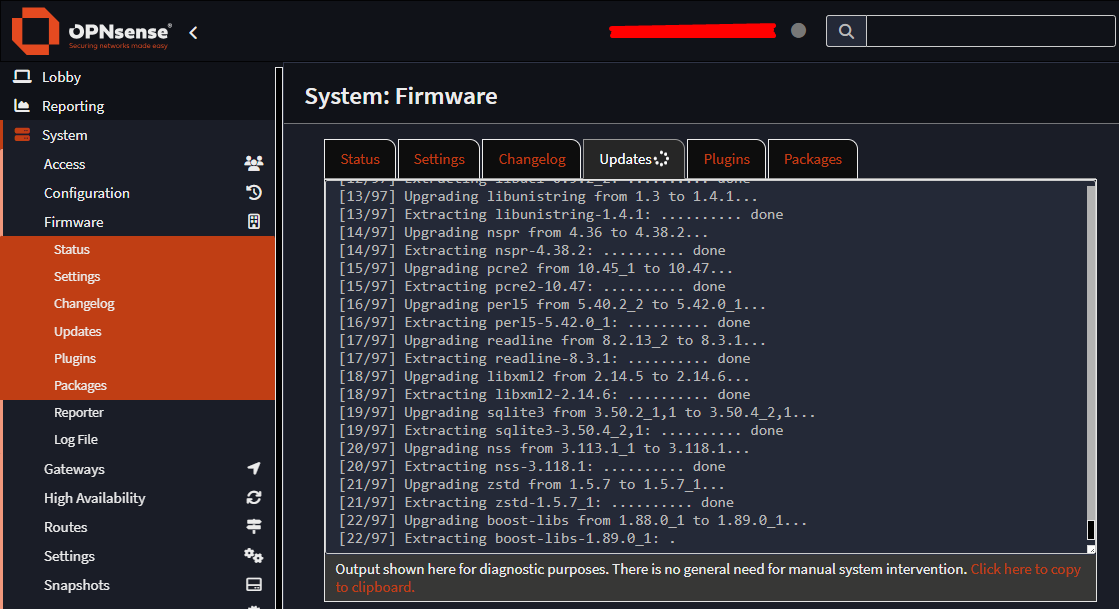Focus the top search input field
The width and height of the screenshot is (1119, 609).
click(991, 31)
